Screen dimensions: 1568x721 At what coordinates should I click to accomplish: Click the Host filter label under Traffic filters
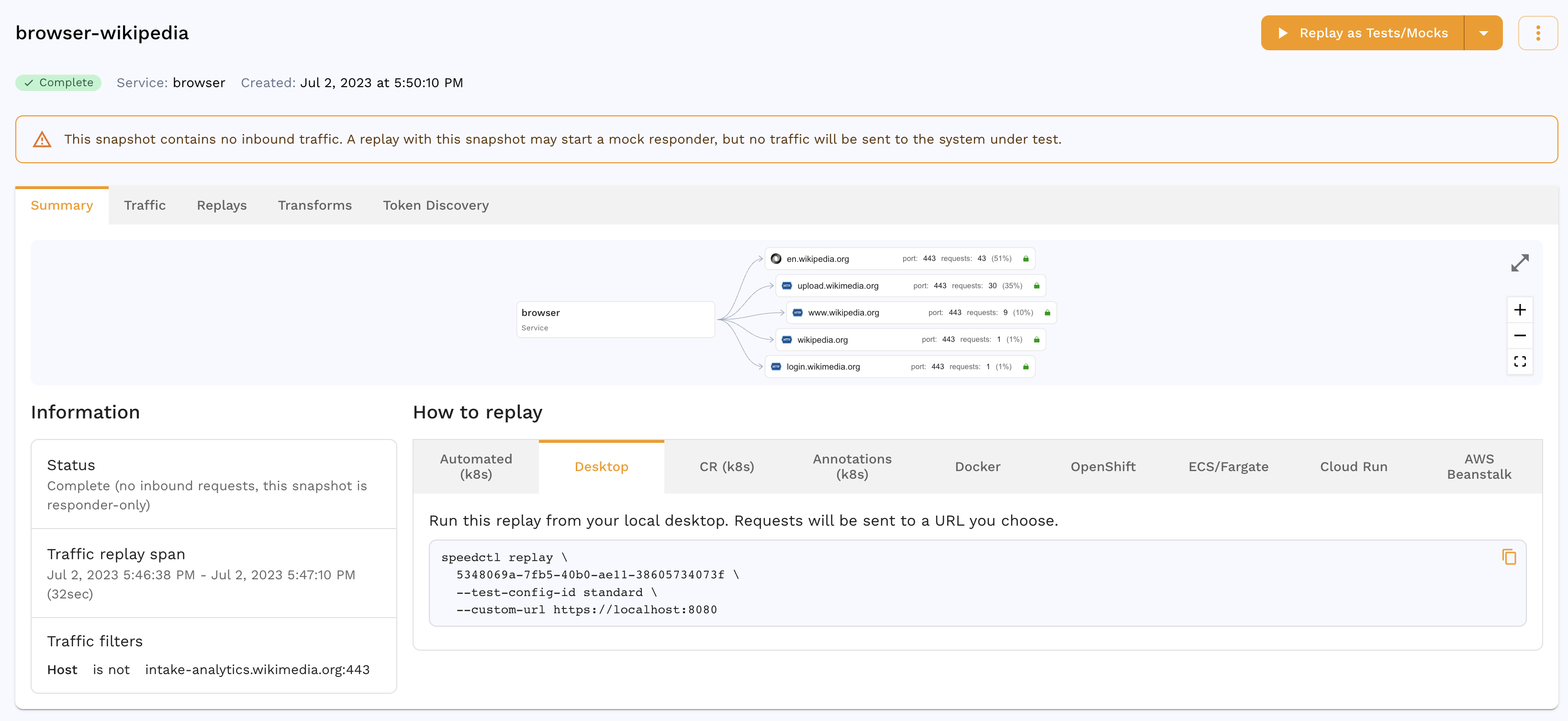click(62, 669)
